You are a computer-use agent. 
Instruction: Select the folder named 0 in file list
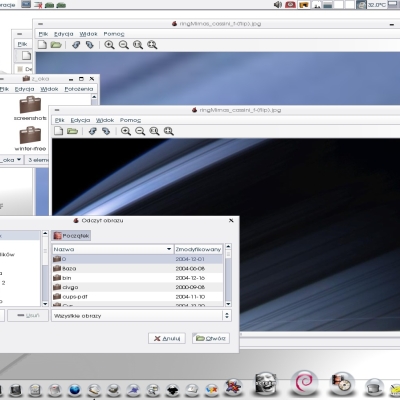pyautogui.click(x=138, y=259)
